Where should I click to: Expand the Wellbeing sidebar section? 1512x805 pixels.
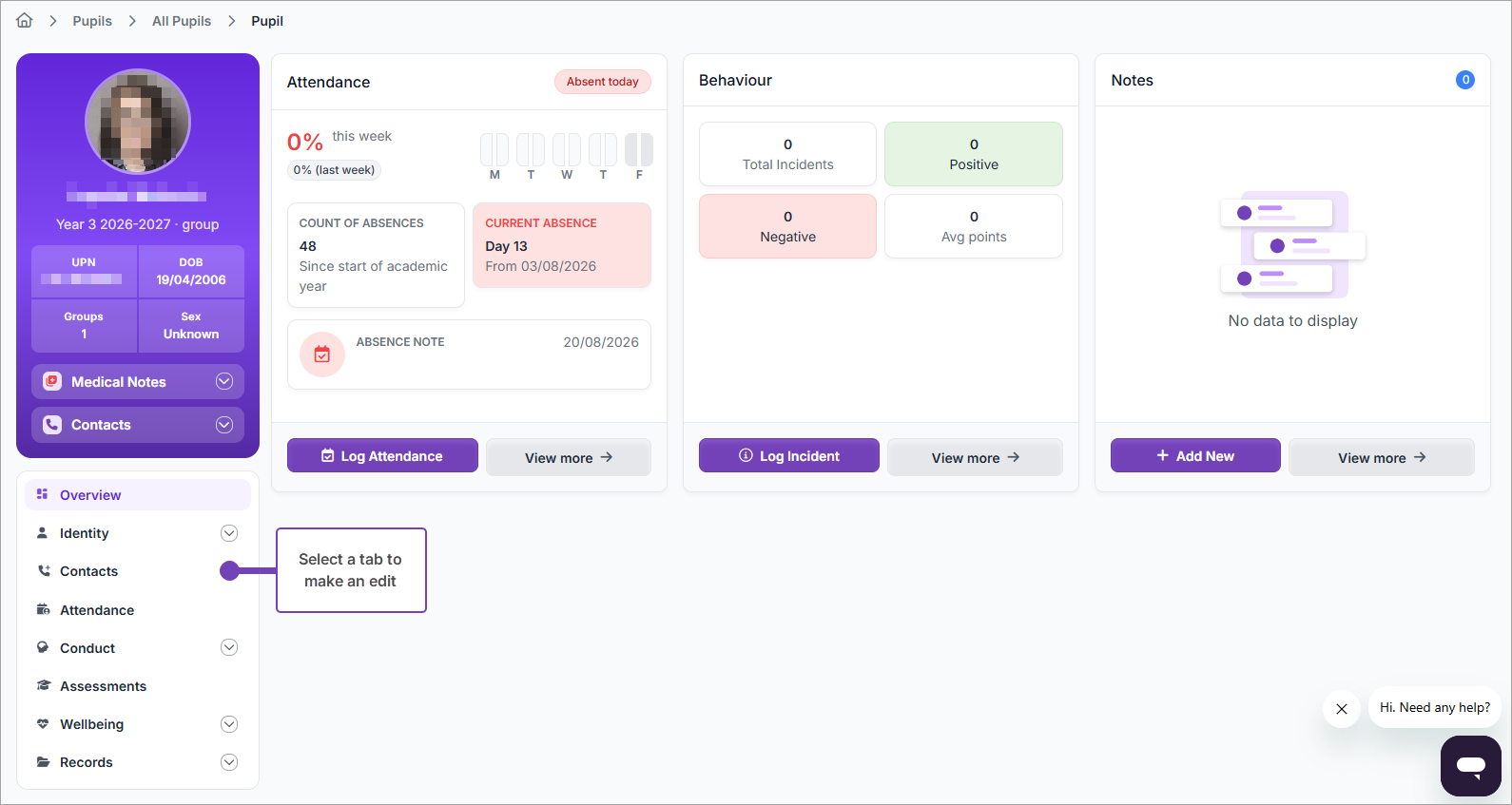click(x=229, y=724)
